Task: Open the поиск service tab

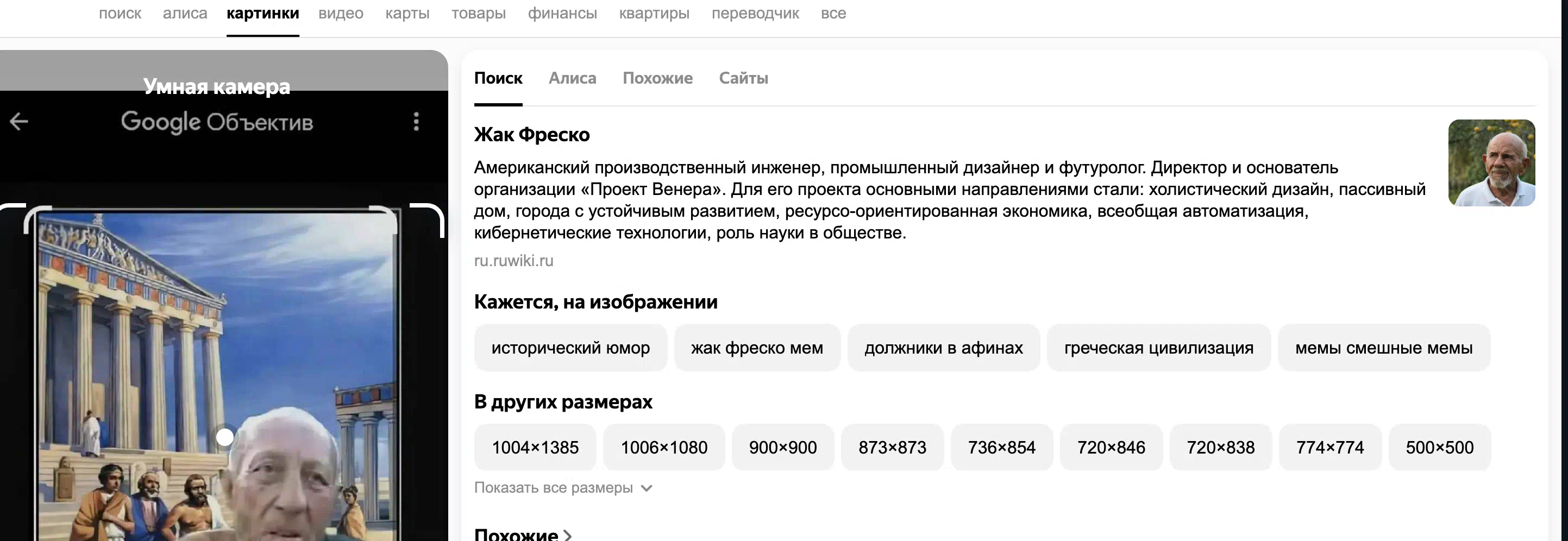Action: [120, 14]
